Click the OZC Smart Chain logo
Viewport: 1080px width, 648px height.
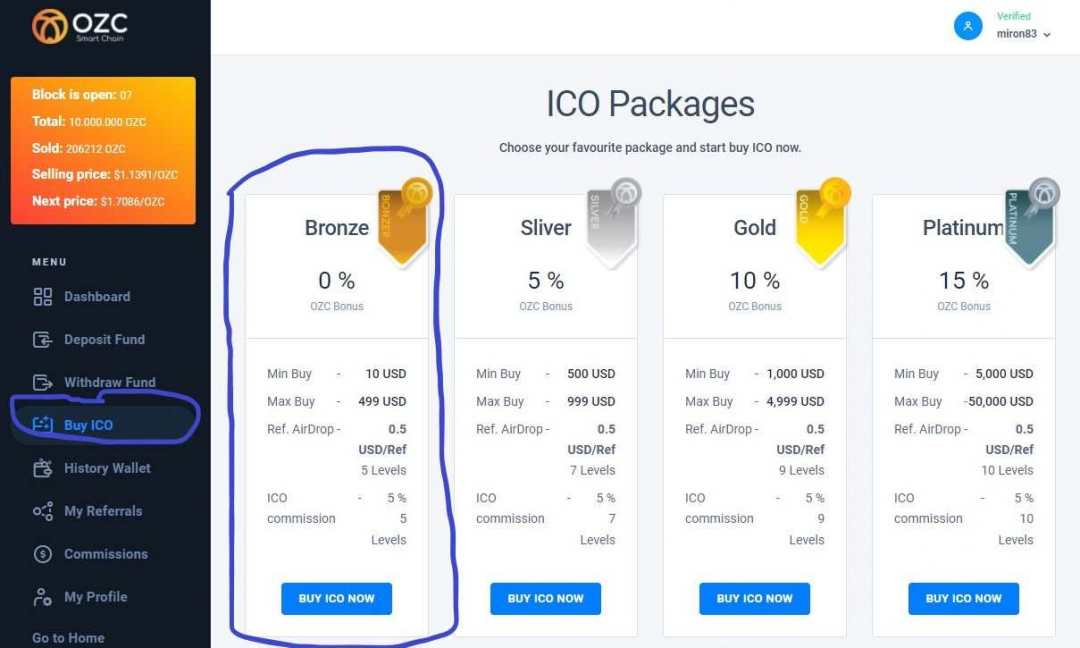[80, 26]
